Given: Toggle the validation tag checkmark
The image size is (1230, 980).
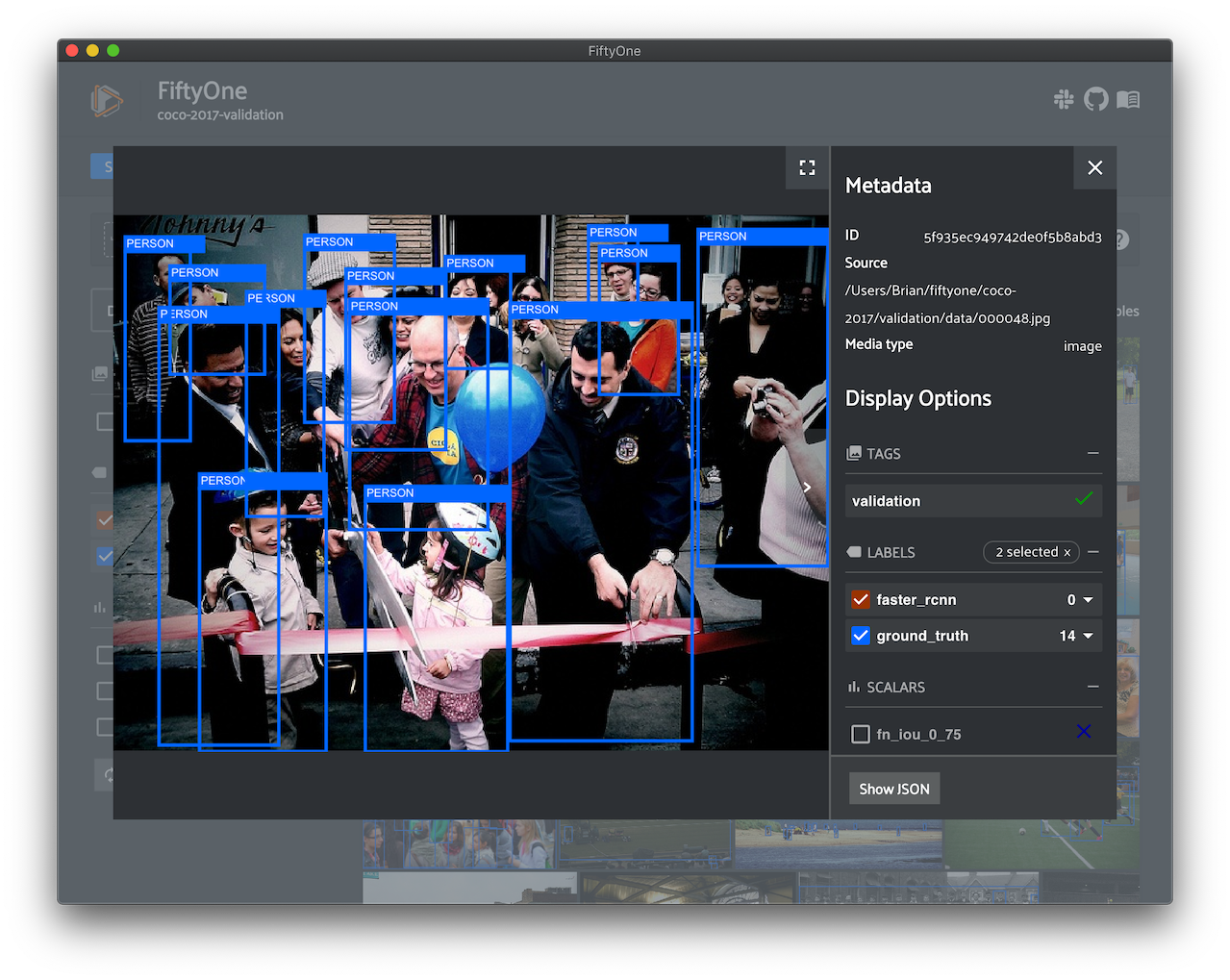Looking at the screenshot, I should 1084,499.
